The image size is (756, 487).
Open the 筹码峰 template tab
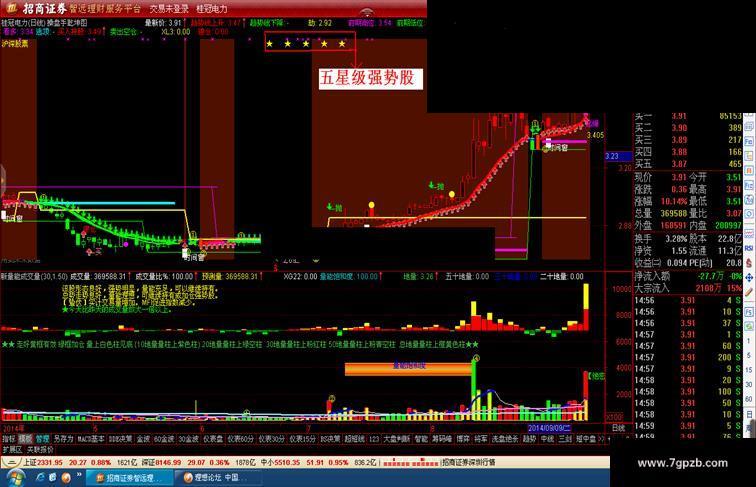pyautogui.click(x=442, y=439)
